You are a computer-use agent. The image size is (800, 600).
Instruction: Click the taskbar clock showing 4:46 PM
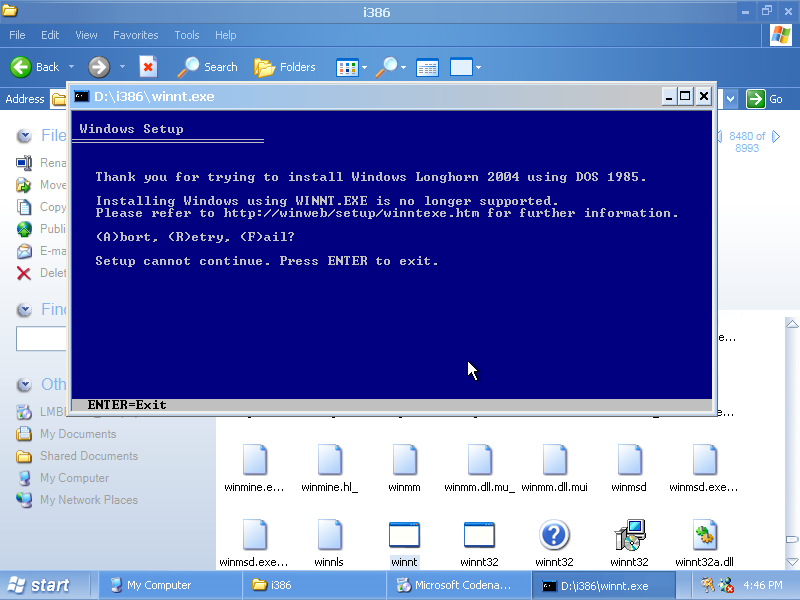[763, 585]
